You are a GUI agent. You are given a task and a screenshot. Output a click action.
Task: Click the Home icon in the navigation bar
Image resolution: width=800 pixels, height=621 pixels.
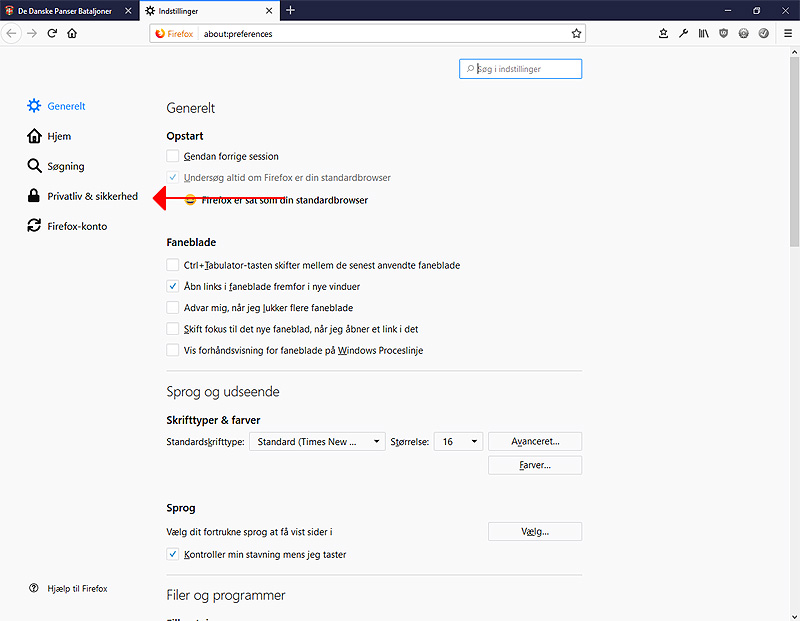coord(72,33)
